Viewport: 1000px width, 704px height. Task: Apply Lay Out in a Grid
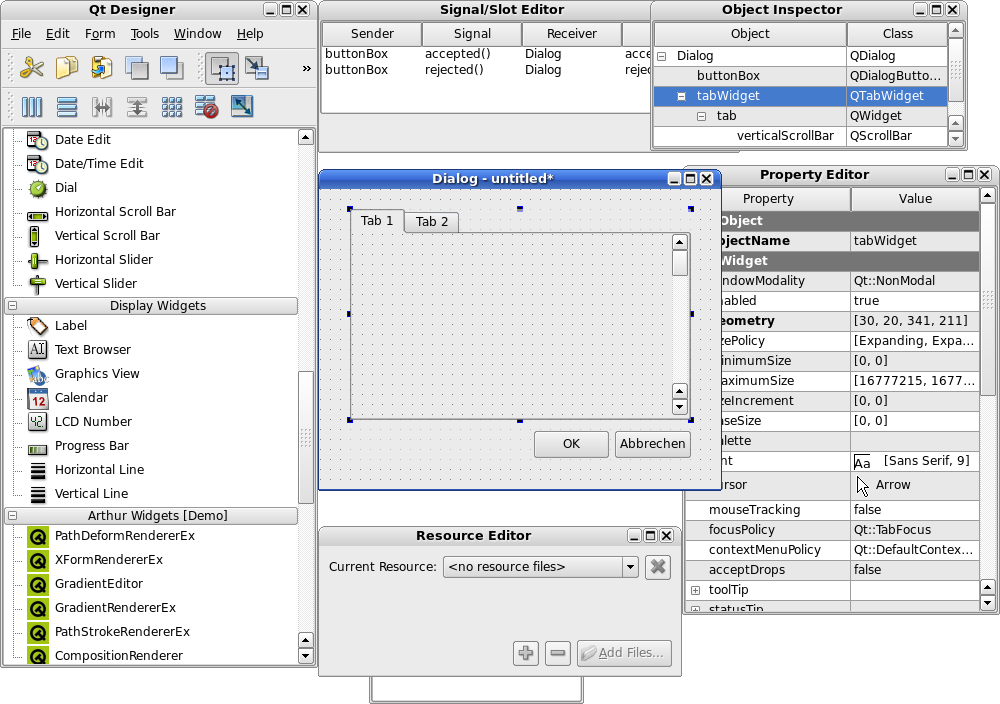pos(172,106)
